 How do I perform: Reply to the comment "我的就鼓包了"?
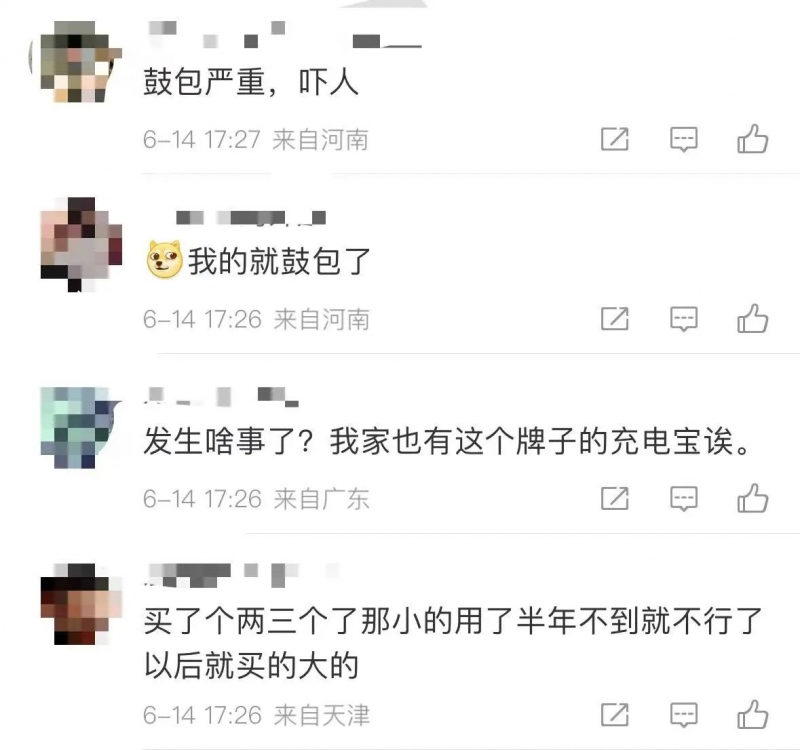(x=684, y=319)
